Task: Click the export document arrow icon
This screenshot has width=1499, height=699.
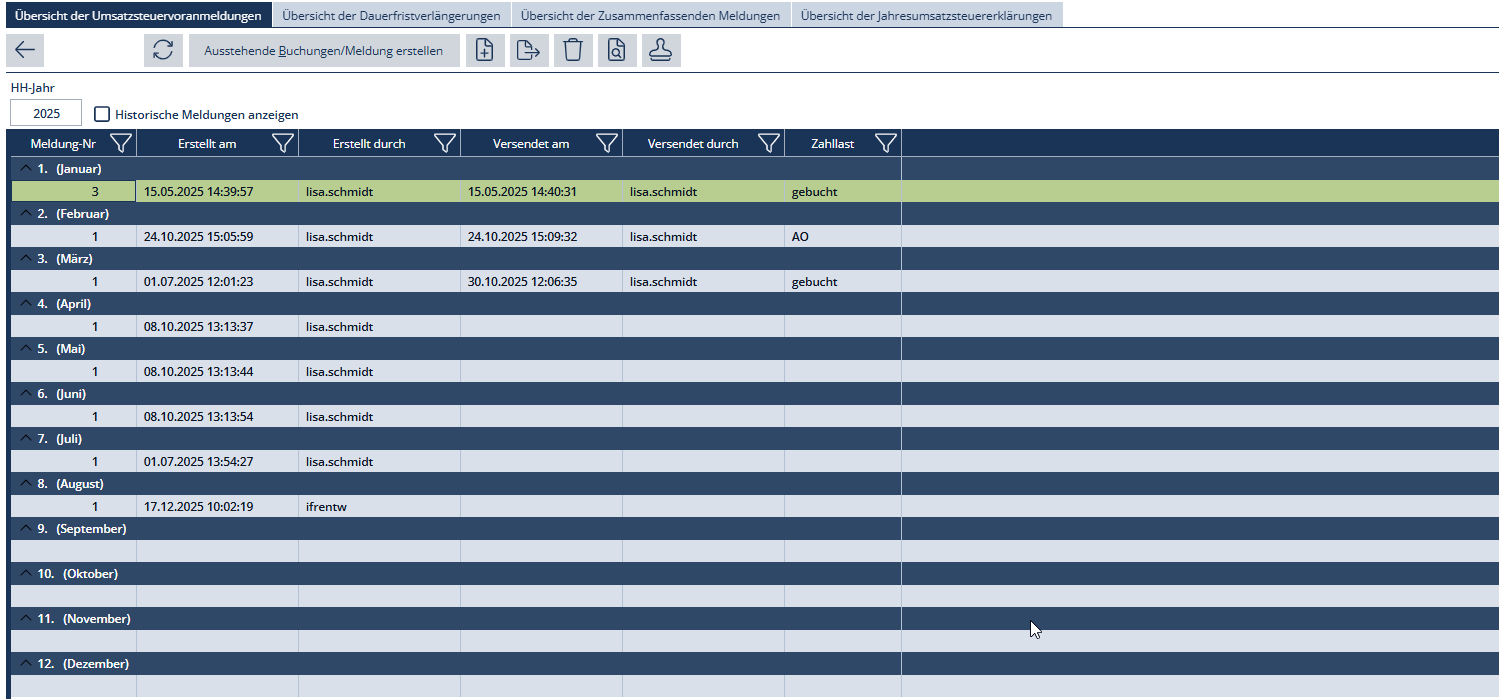Action: [529, 51]
